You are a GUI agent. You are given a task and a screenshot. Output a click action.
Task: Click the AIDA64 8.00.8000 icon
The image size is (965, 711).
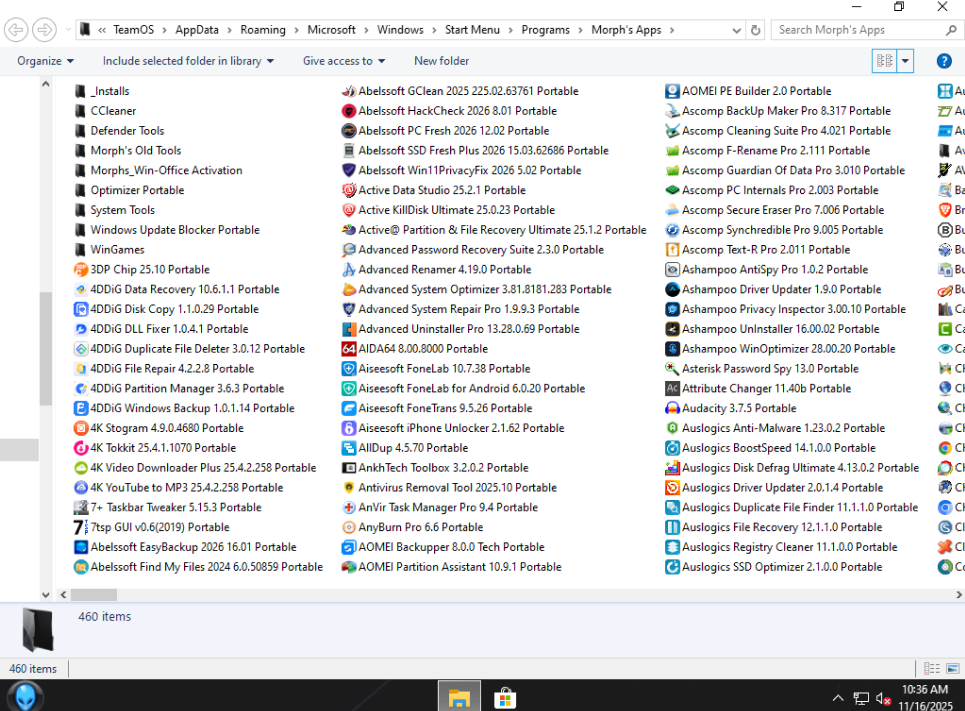click(x=349, y=349)
